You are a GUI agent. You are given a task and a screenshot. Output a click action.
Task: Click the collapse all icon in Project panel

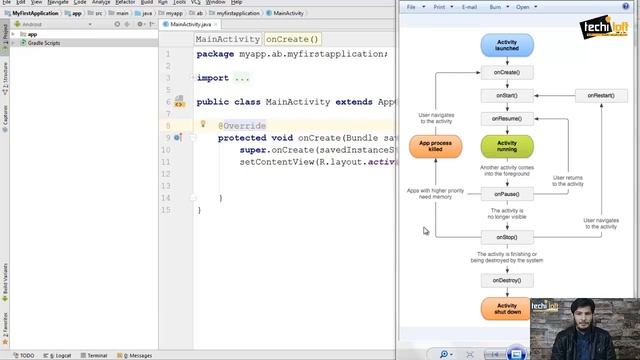(127, 24)
